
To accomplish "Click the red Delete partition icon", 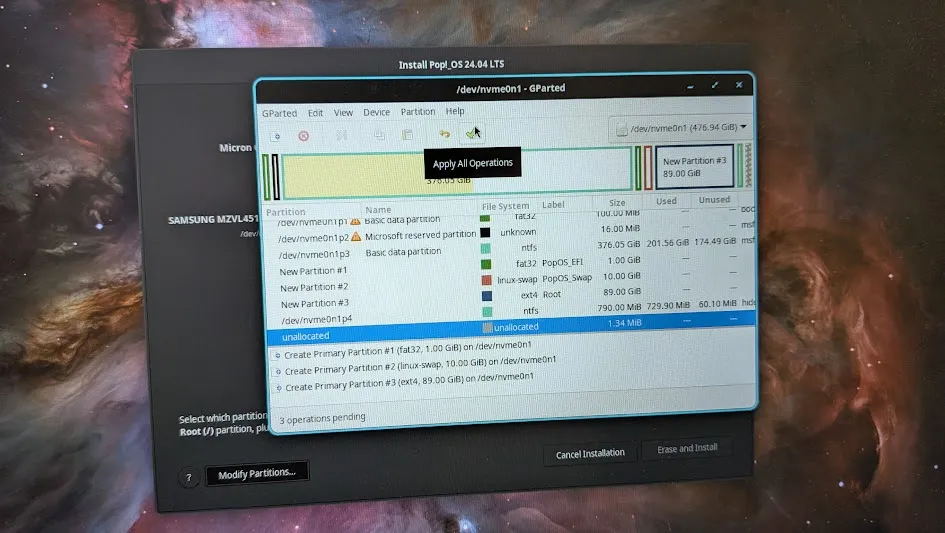I will pyautogui.click(x=303, y=135).
